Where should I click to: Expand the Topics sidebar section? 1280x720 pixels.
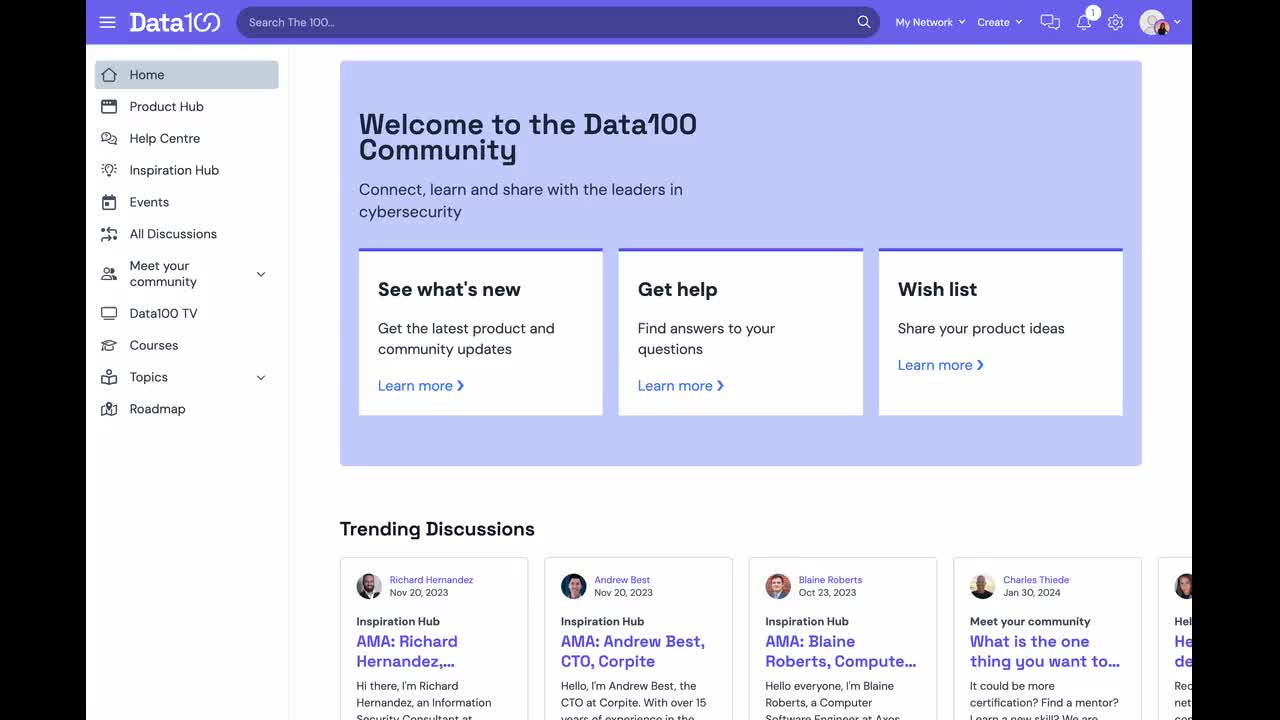261,377
